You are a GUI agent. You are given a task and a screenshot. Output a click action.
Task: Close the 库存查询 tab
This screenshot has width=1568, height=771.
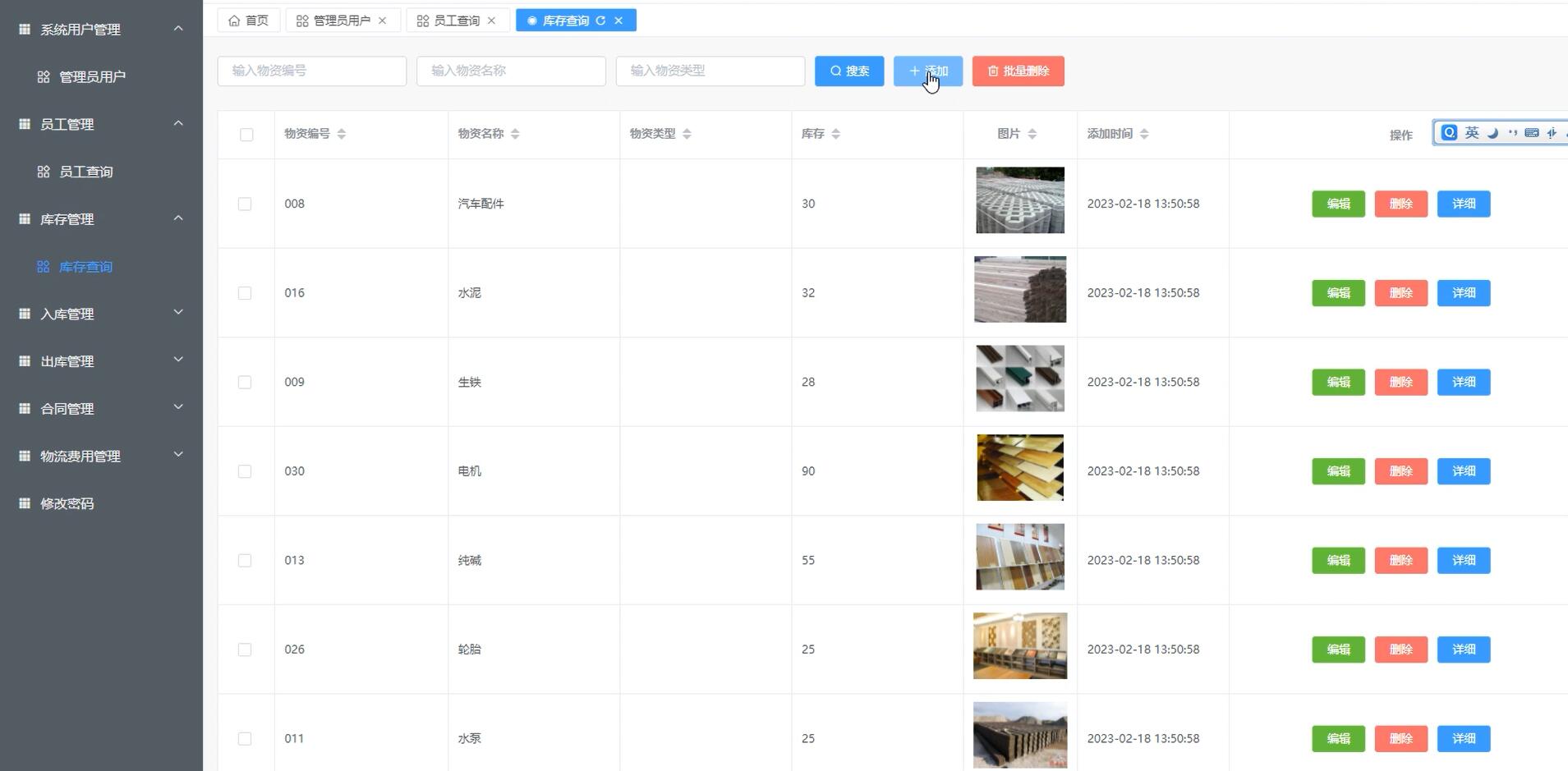[x=618, y=21]
